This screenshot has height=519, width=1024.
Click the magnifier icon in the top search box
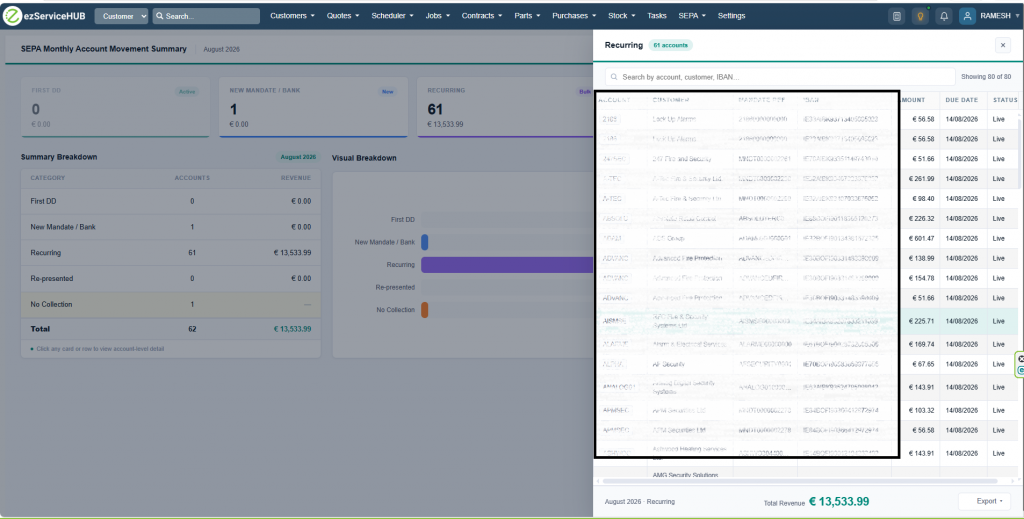[x=160, y=16]
